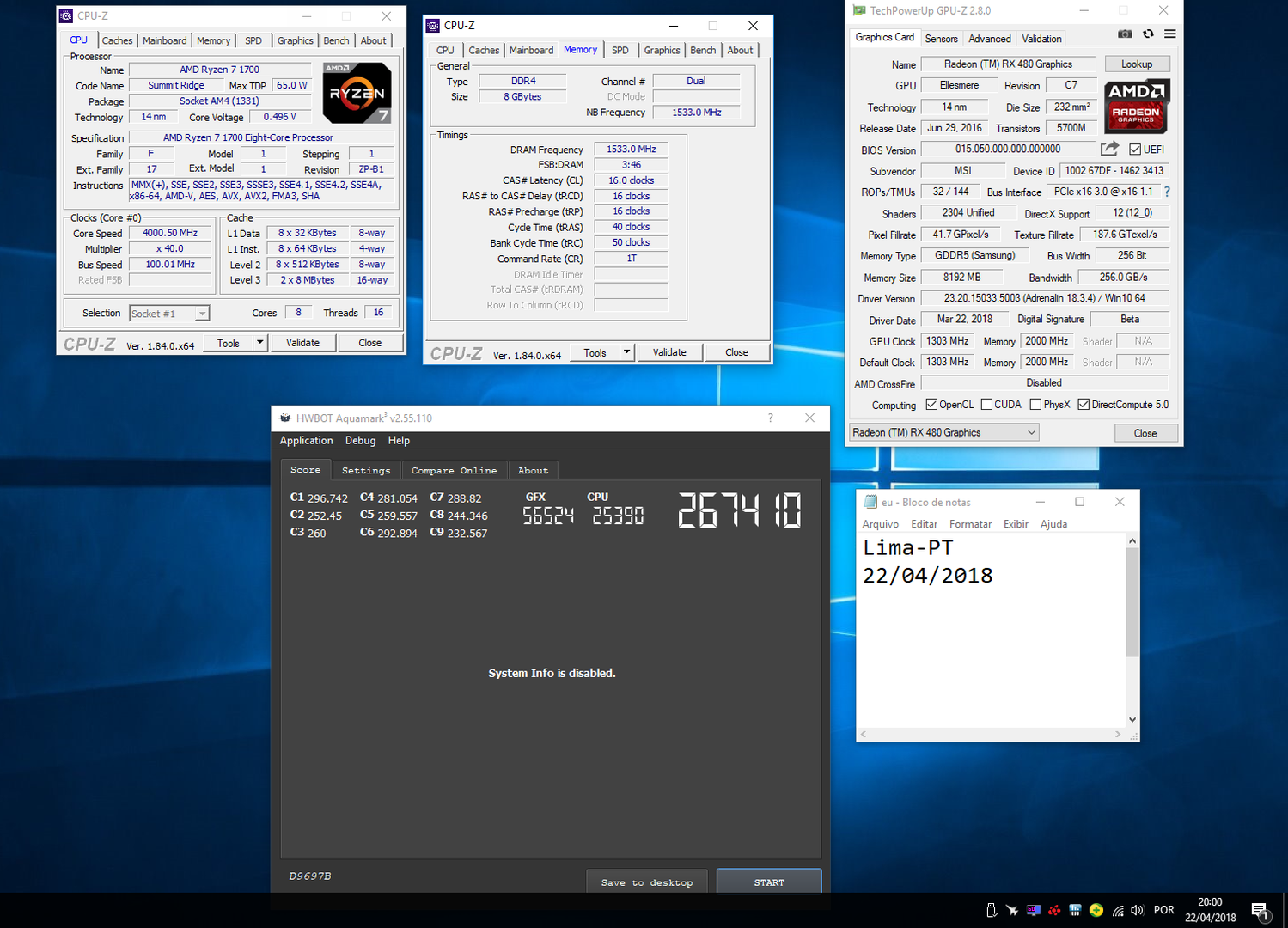Image resolution: width=1288 pixels, height=928 pixels.
Task: Click the yellow-green plus tray icon
Action: (1096, 910)
